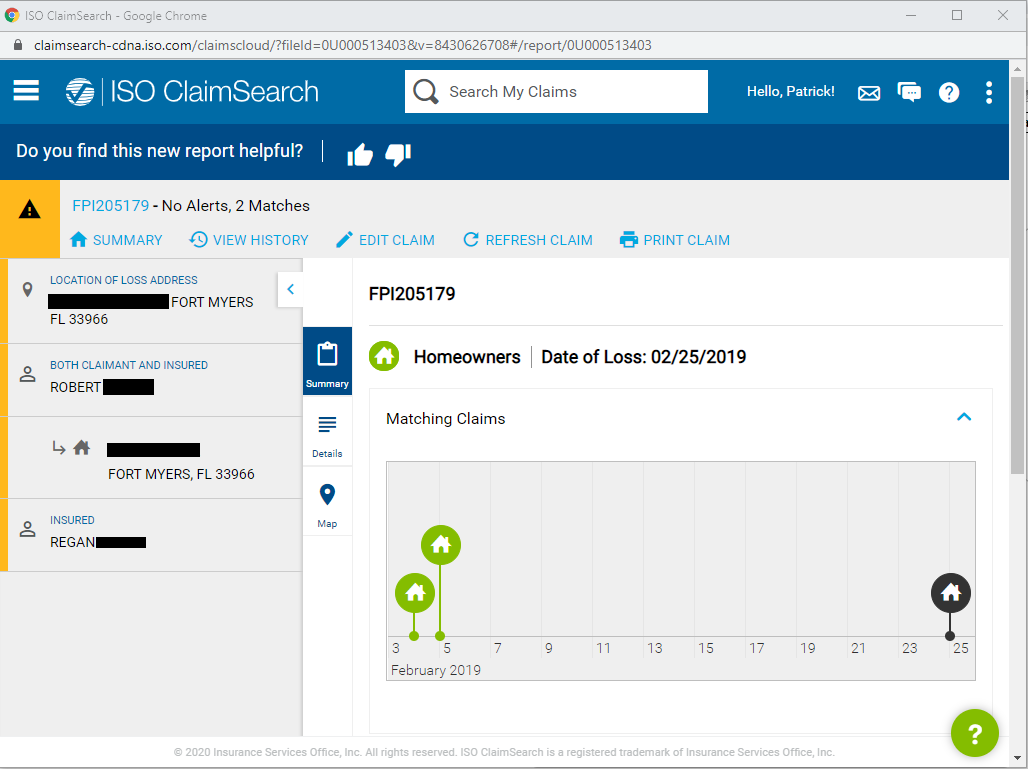The height and width of the screenshot is (769, 1028).
Task: Click Print Claim
Action: tap(675, 240)
